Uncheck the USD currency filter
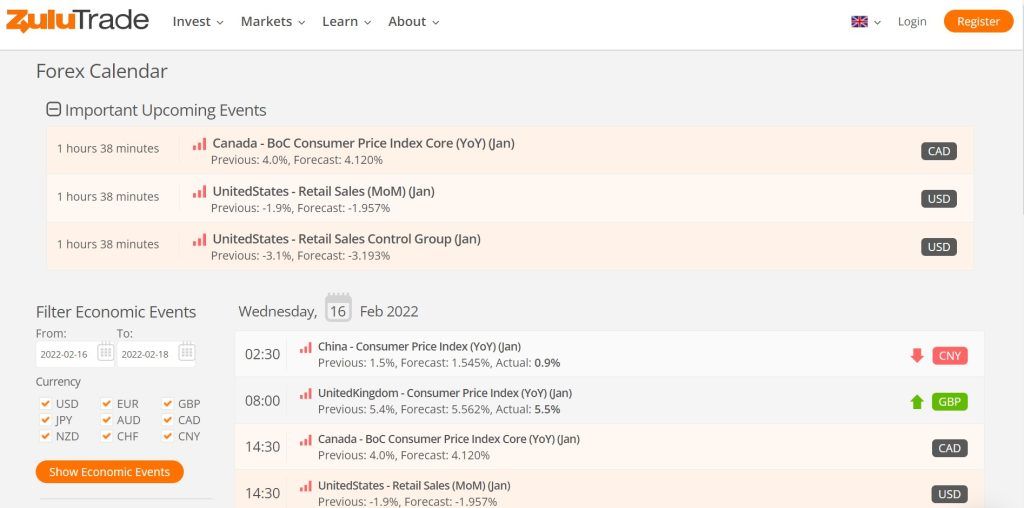Image resolution: width=1024 pixels, height=508 pixels. click(45, 404)
